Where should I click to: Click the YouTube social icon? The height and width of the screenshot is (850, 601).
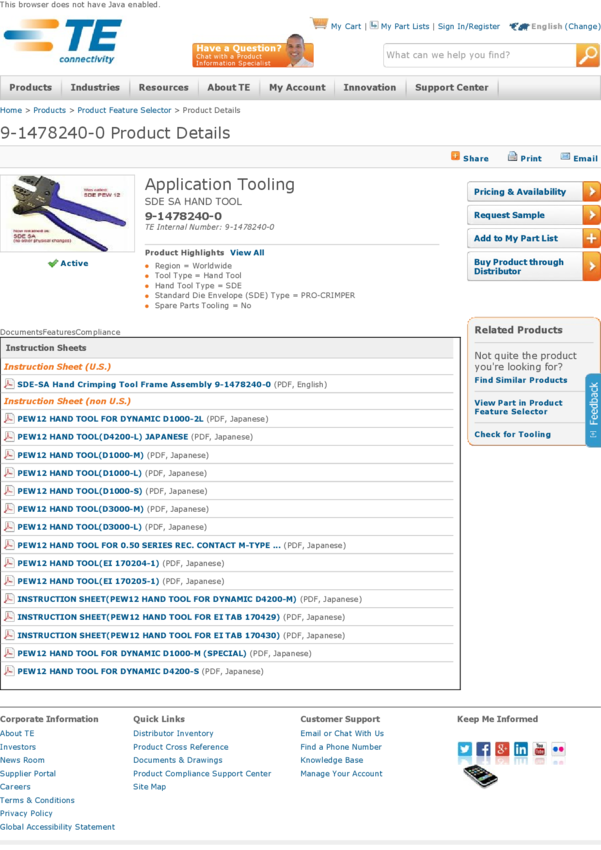(540, 749)
